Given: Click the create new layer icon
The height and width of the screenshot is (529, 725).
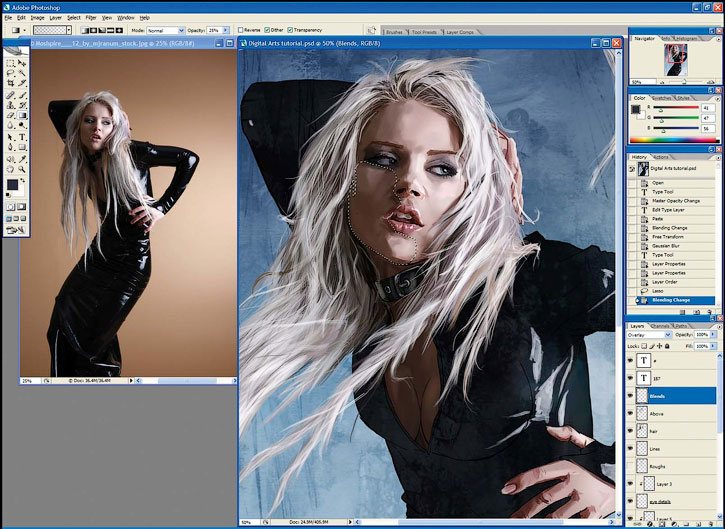Looking at the screenshot, I should 698,524.
